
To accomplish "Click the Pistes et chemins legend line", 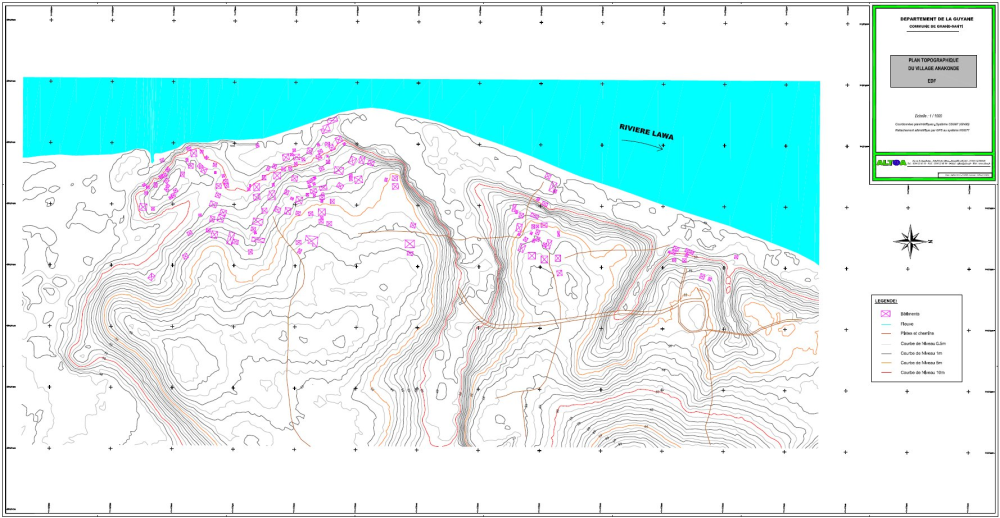I will point(885,333).
